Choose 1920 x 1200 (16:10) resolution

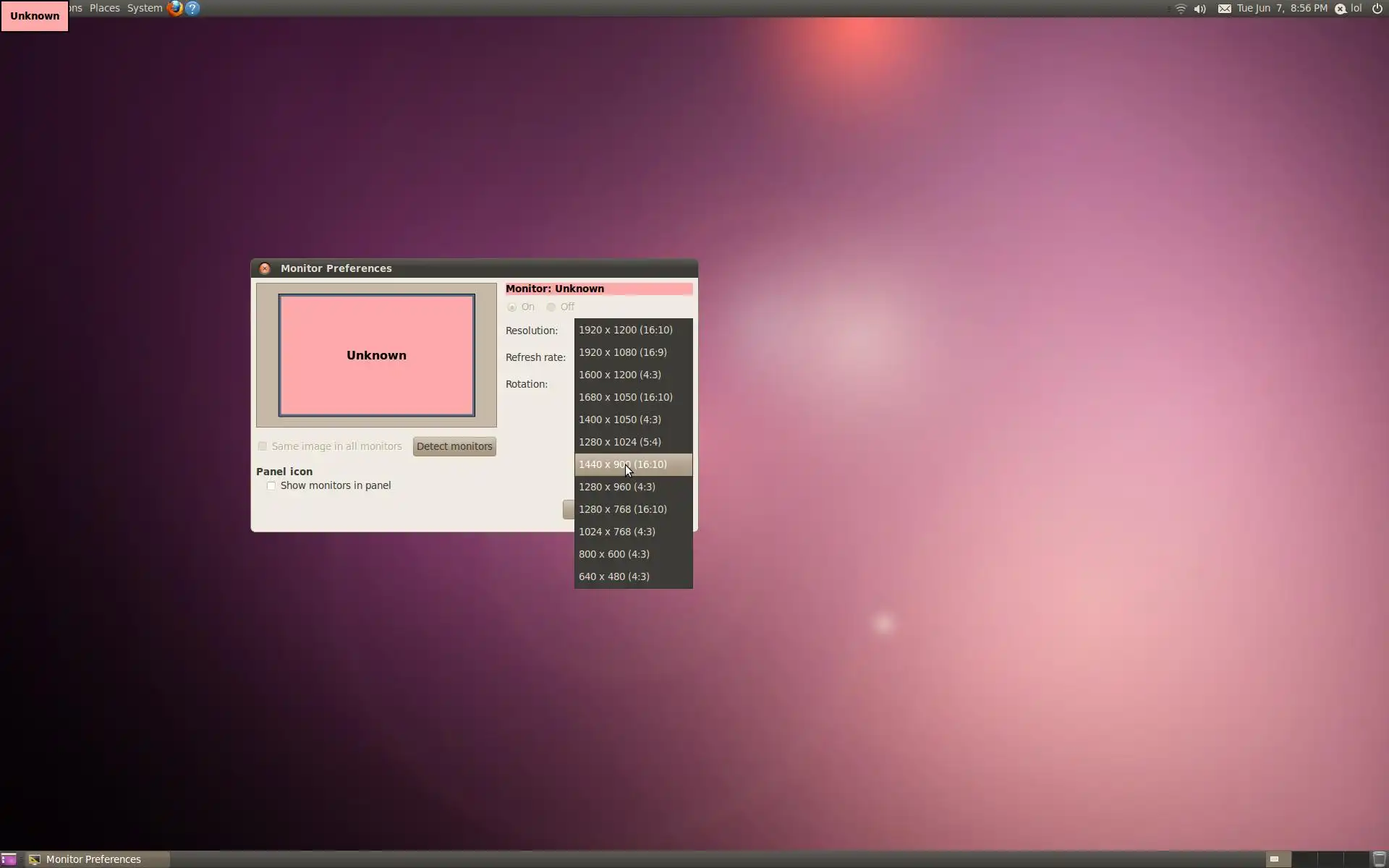tap(625, 330)
